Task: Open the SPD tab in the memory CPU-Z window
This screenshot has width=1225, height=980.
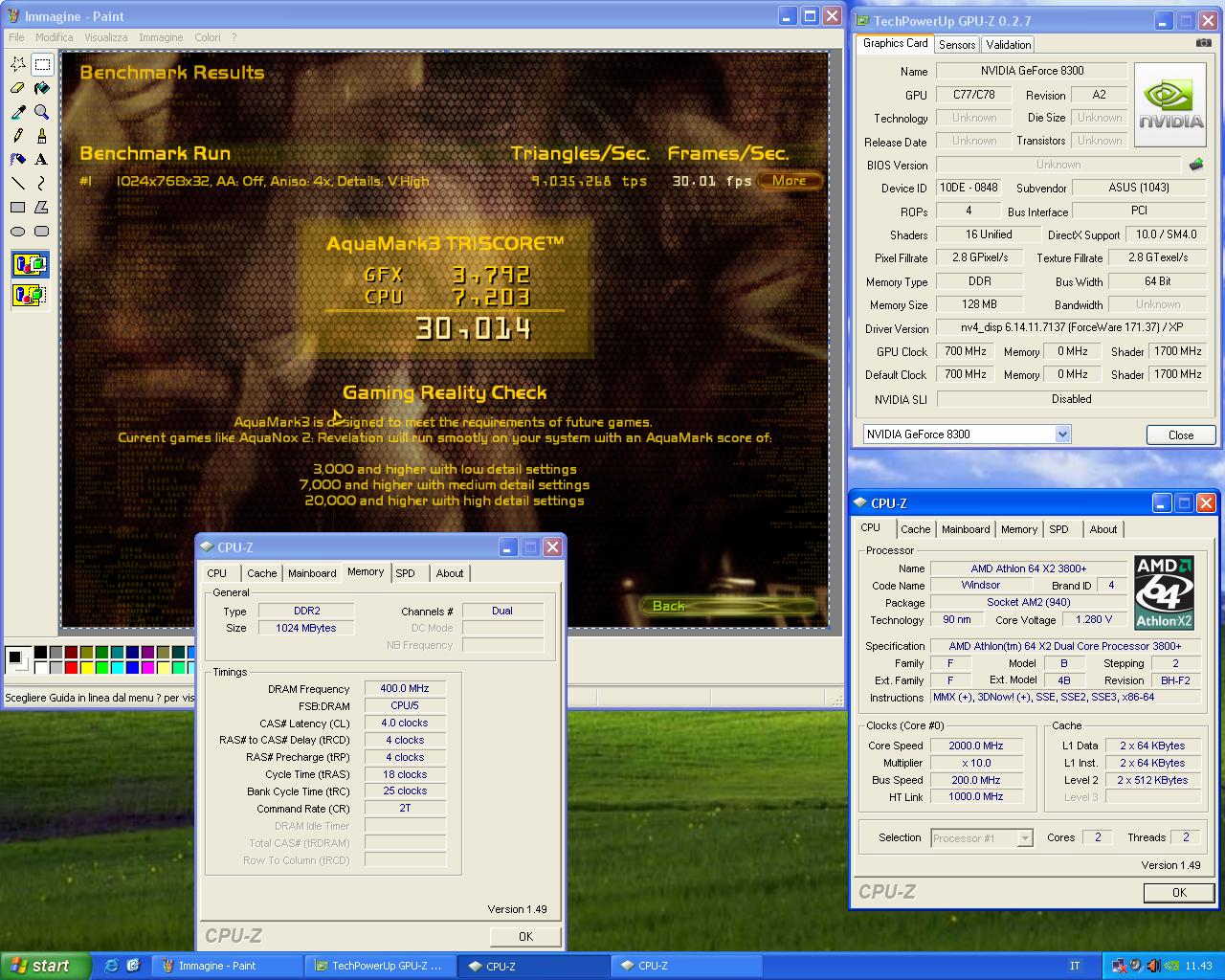Action: coord(406,573)
